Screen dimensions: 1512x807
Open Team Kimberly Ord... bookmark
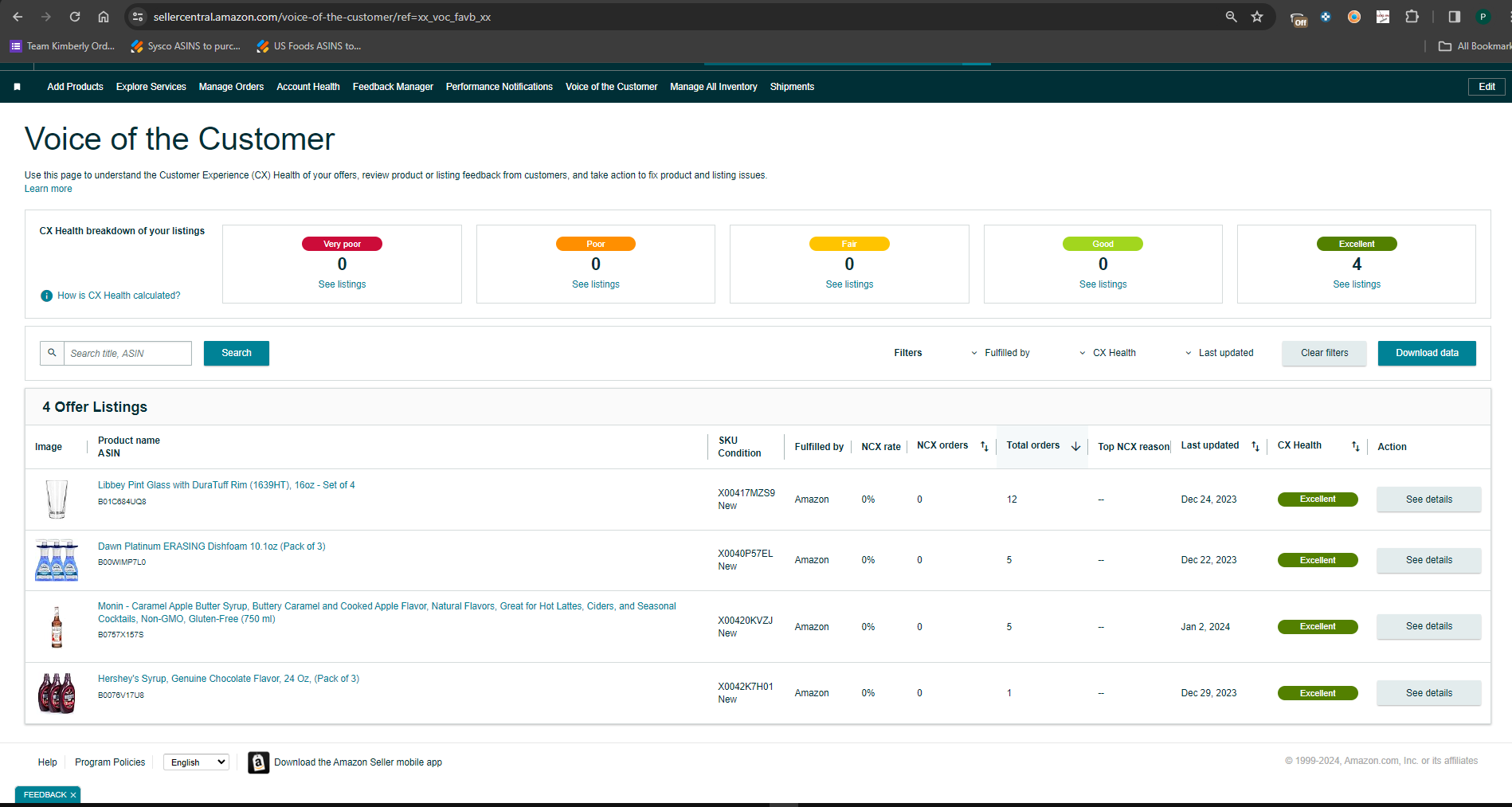pos(62,46)
